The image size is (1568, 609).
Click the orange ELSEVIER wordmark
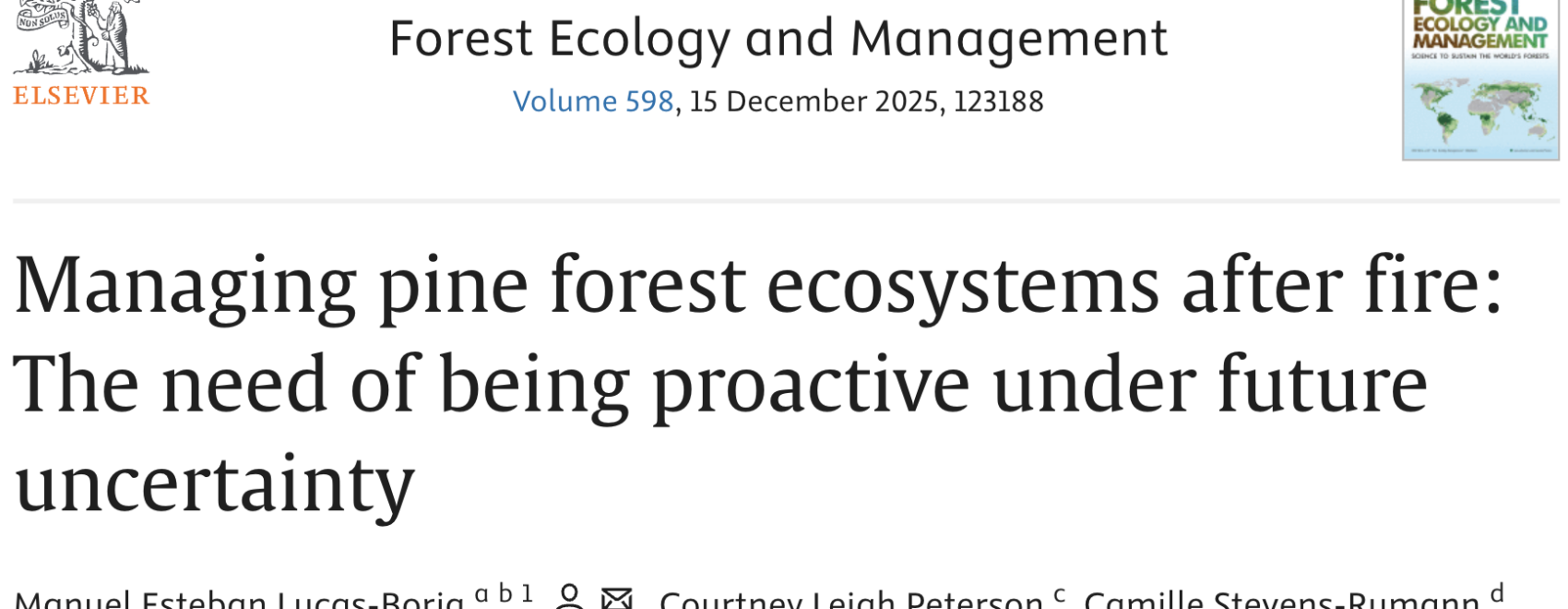click(x=81, y=96)
